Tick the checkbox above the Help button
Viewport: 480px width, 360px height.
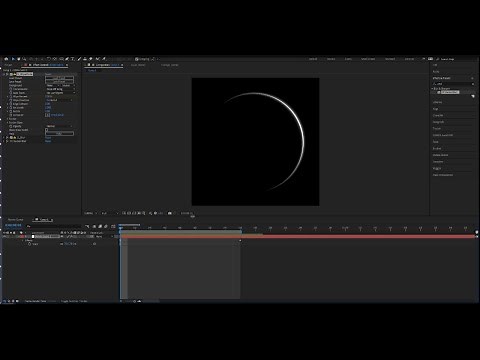[x=47, y=130]
